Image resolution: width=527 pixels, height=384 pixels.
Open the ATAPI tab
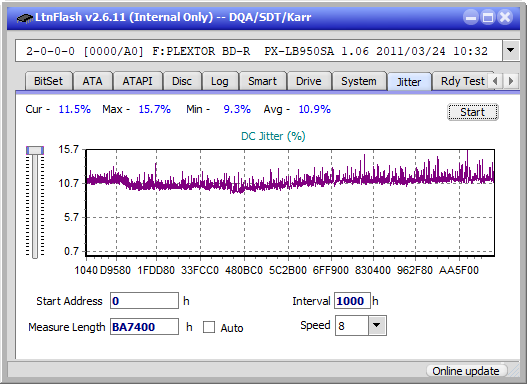pyautogui.click(x=137, y=81)
